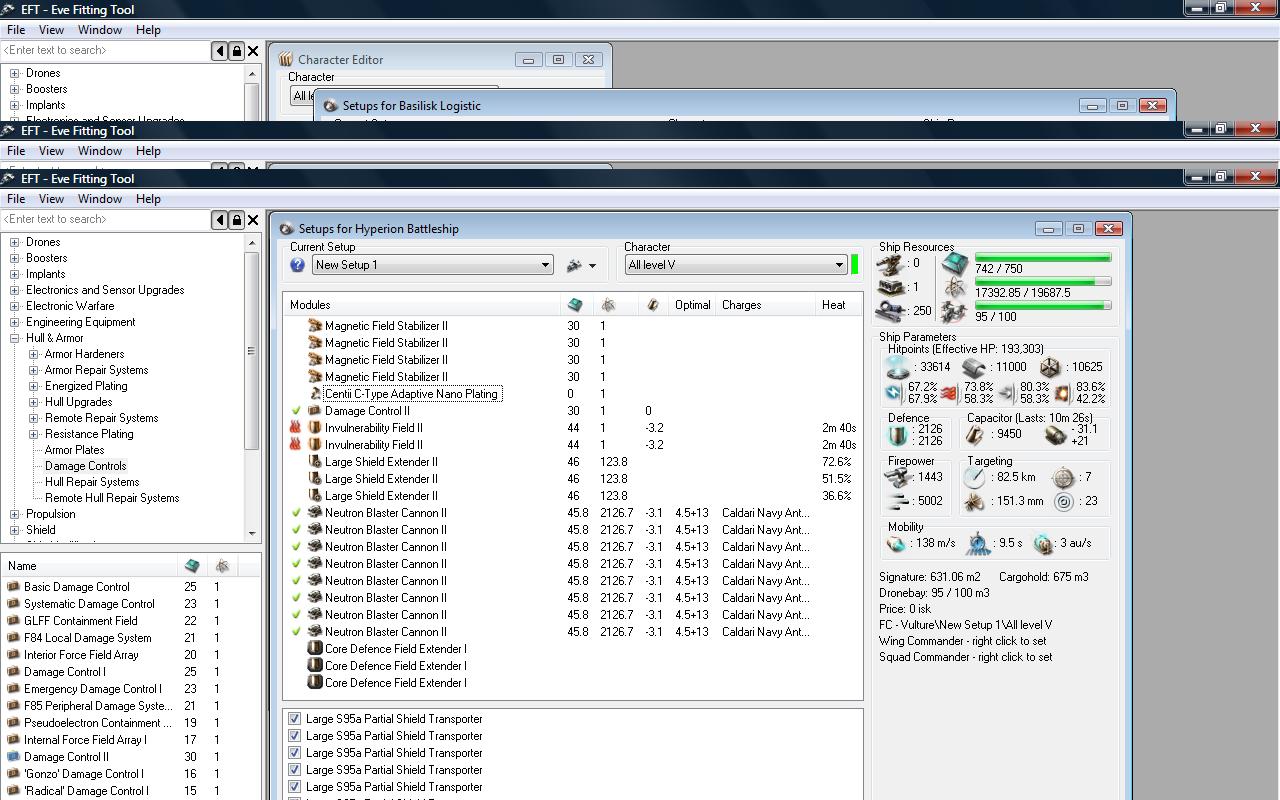This screenshot has height=800, width=1280.
Task: Sort modules by the CPU column header icon
Action: 575,305
